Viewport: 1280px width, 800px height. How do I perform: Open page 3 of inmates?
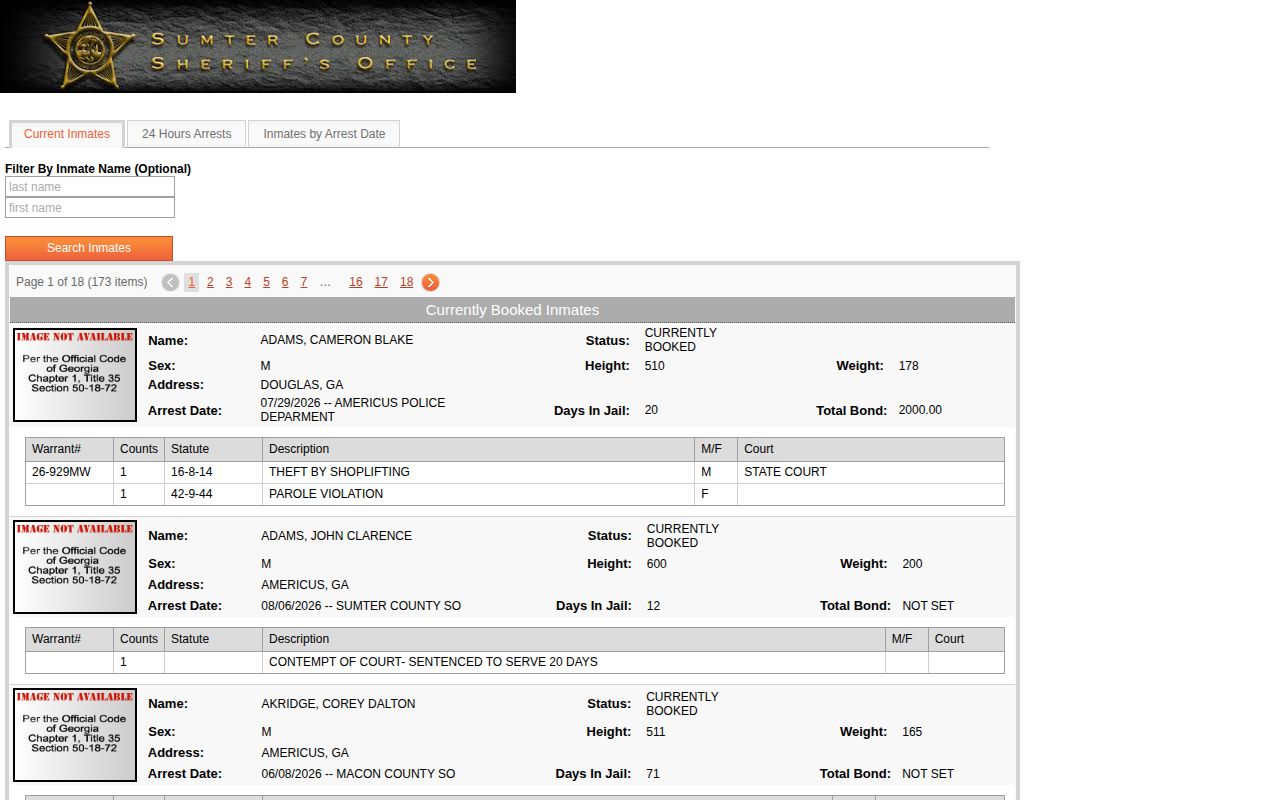coord(229,282)
